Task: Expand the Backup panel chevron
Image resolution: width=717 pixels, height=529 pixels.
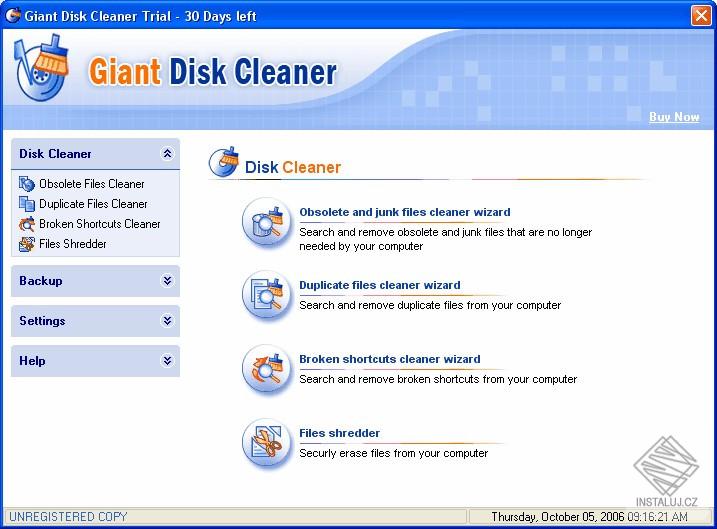Action: click(x=167, y=281)
